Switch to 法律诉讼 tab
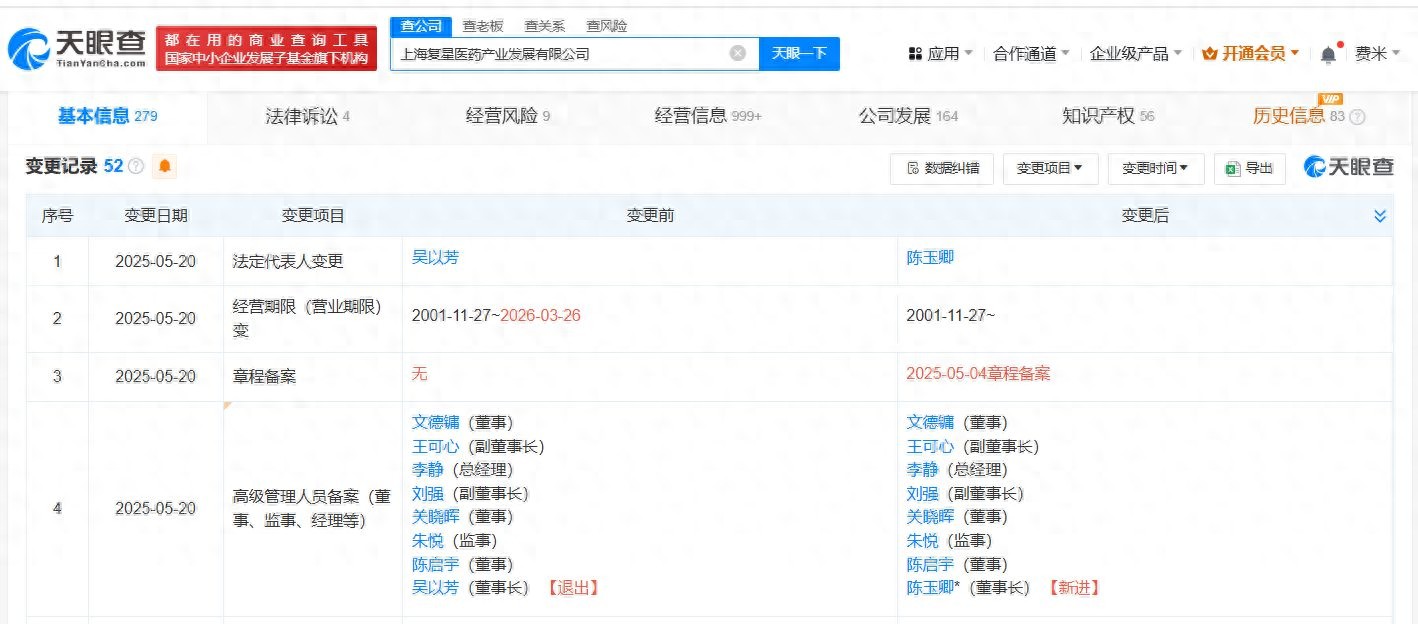Screen dimensions: 1418x624 tap(307, 116)
